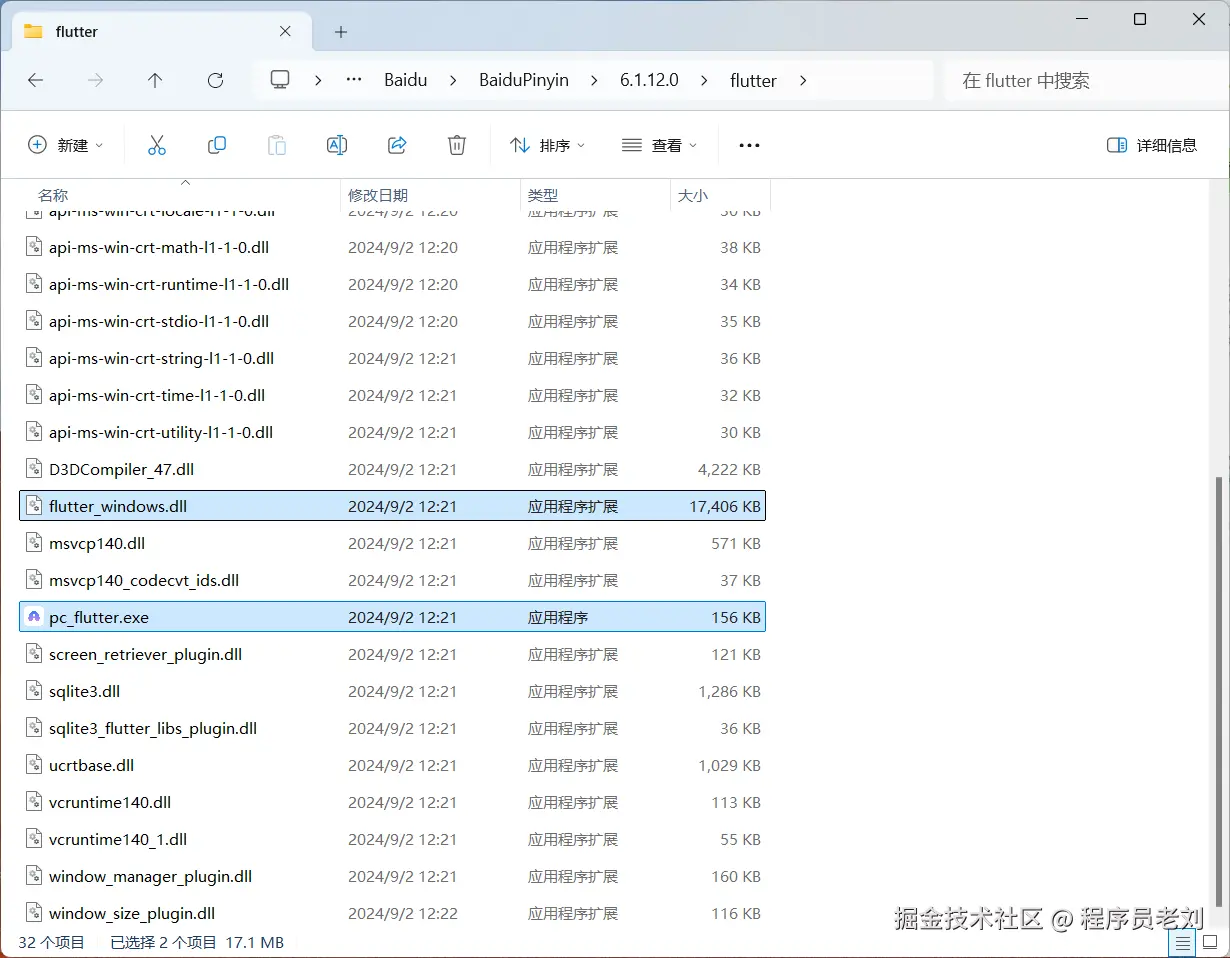Click the window_size_plugin.dll file icon
1230x958 pixels.
point(34,913)
